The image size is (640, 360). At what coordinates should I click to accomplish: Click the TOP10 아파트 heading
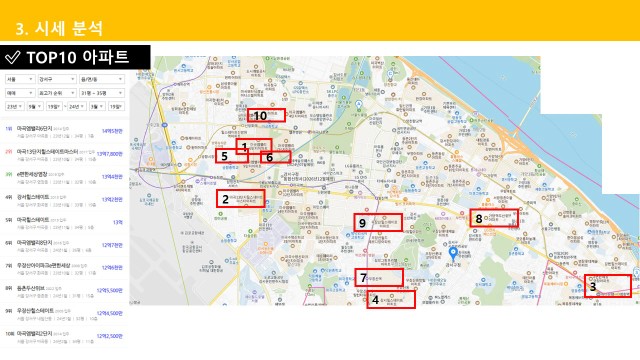(78, 58)
